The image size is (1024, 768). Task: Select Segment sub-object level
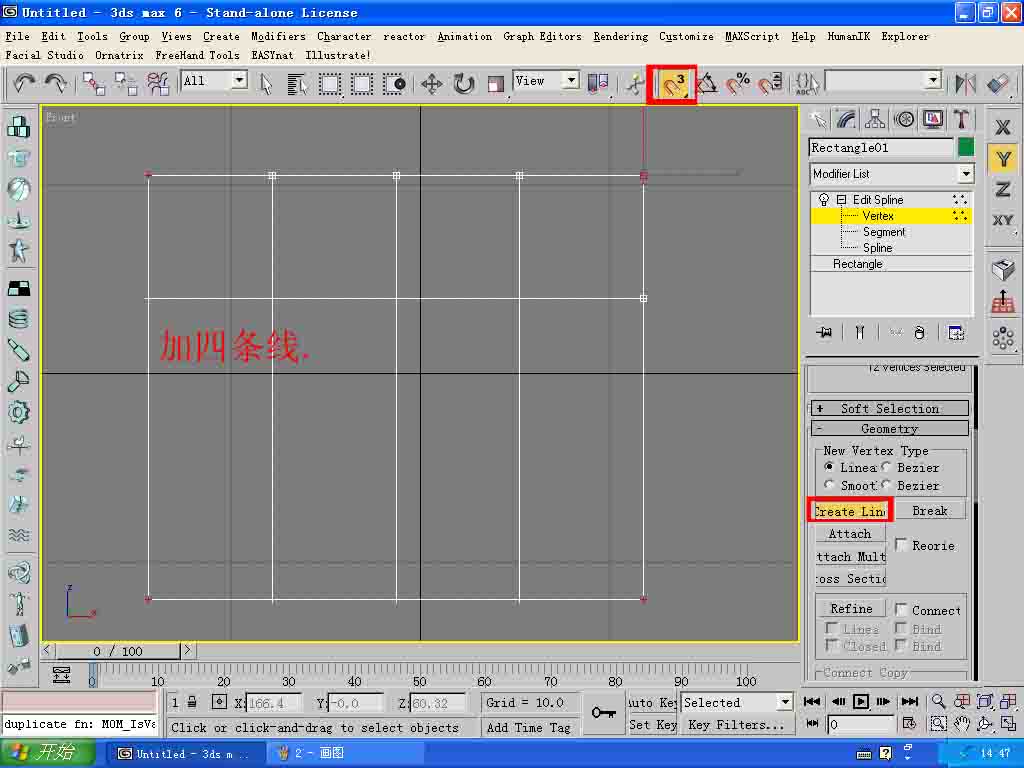884,232
